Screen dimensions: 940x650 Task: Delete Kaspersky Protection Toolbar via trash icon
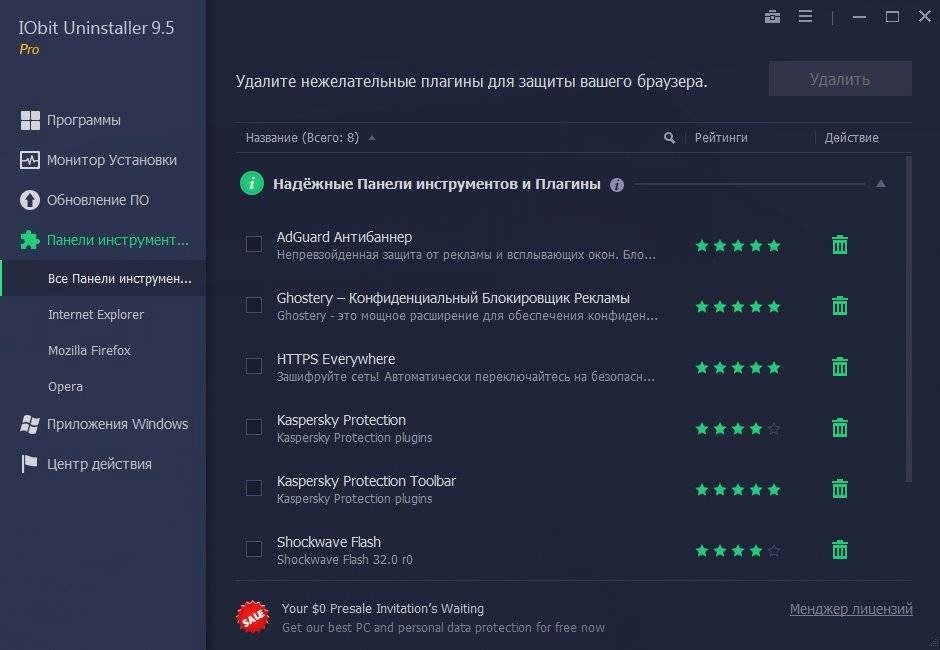[x=840, y=489]
